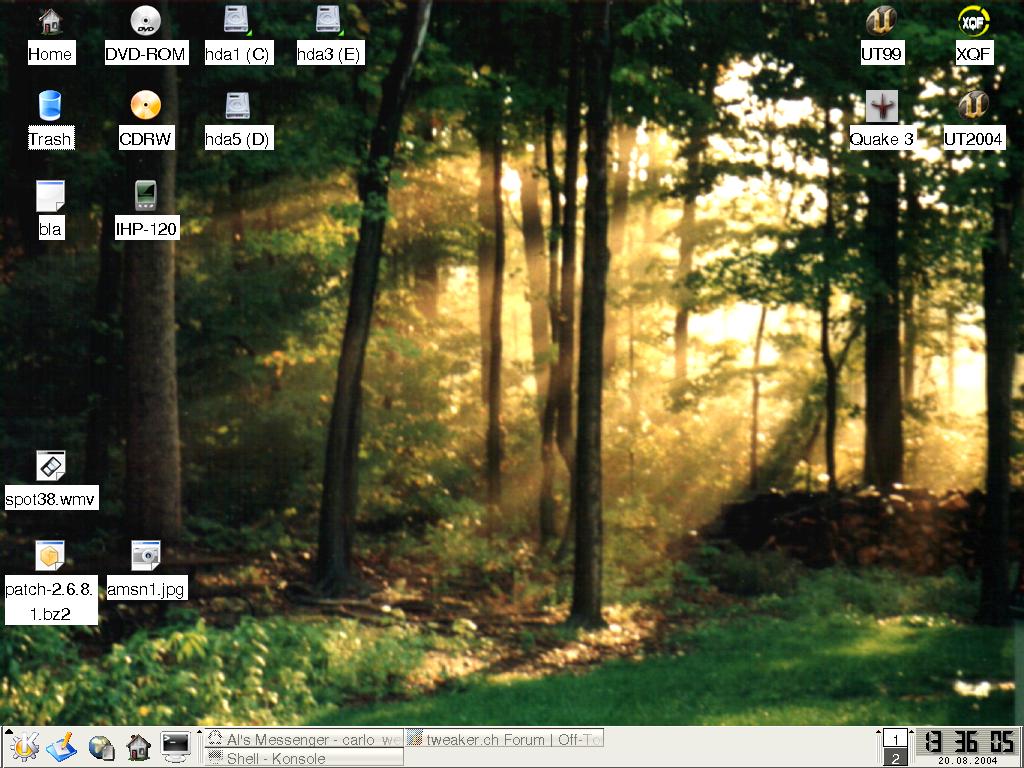Viewport: 1024px width, 768px height.
Task: Switch to virtual desktop 1 in pager
Action: tap(896, 739)
